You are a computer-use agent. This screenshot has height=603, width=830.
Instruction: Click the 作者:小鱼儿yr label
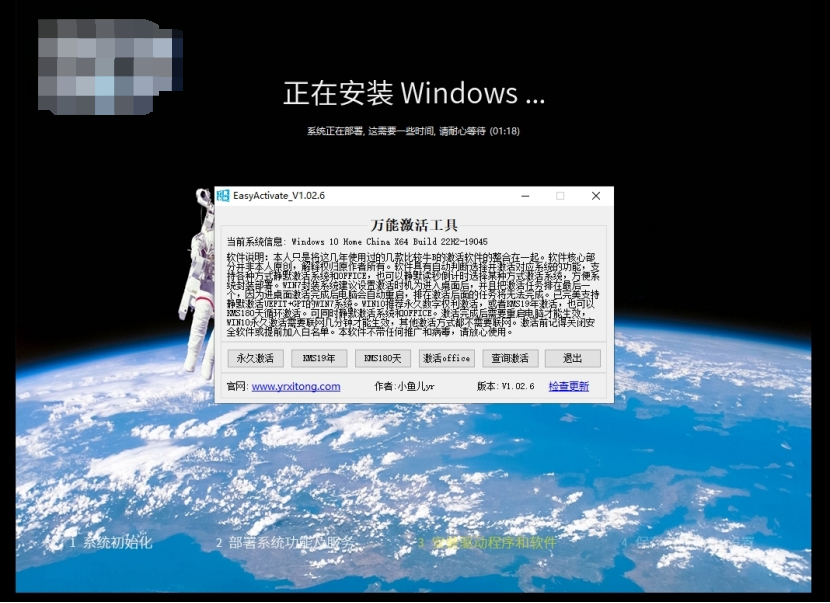[404, 386]
